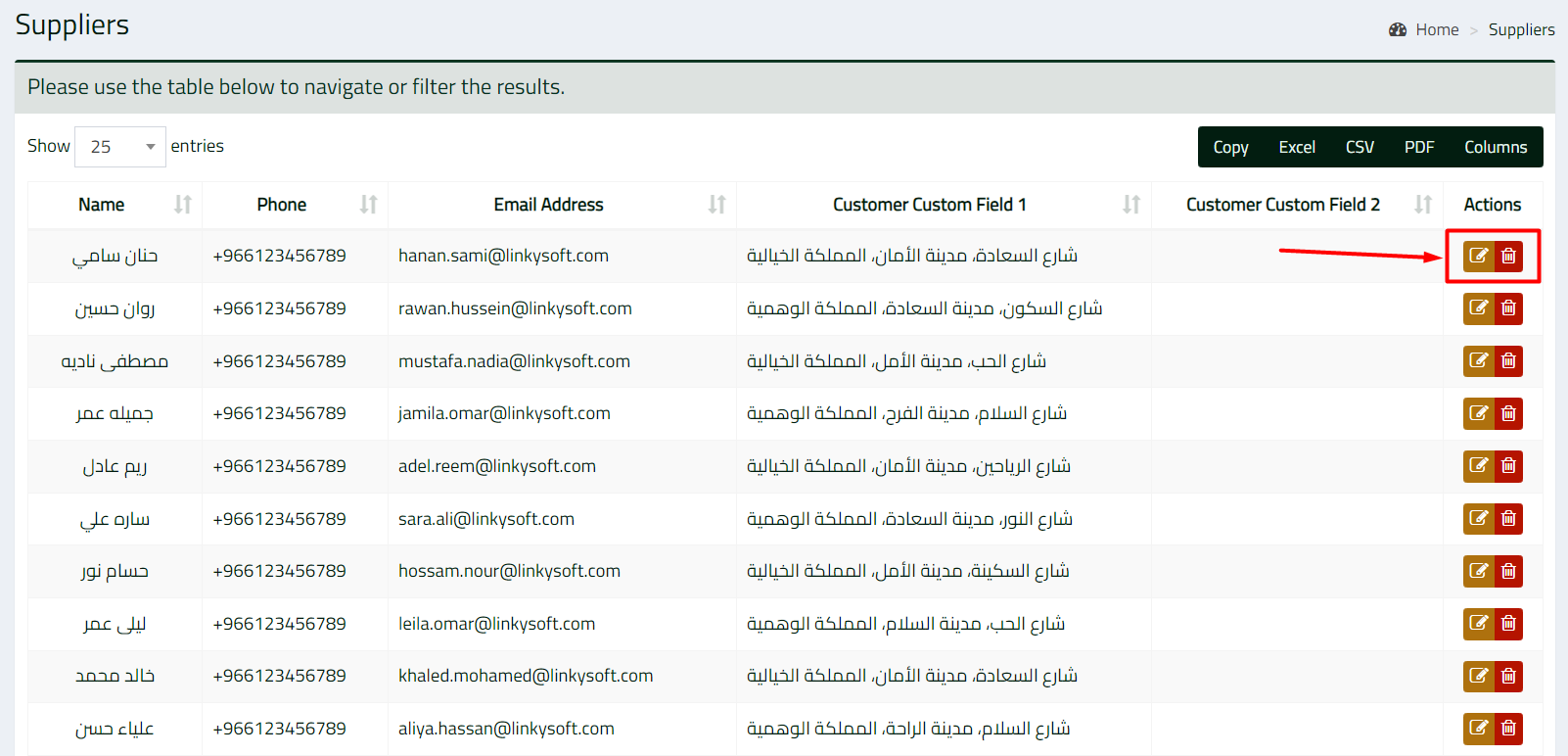Click name cell ريم عادل
1568x756 pixels.
point(115,466)
